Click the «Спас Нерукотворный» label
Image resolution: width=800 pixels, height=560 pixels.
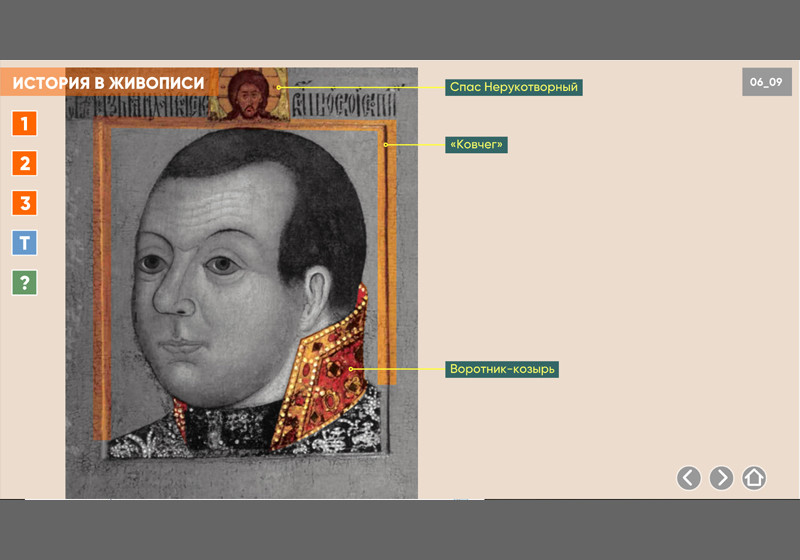[x=514, y=87]
